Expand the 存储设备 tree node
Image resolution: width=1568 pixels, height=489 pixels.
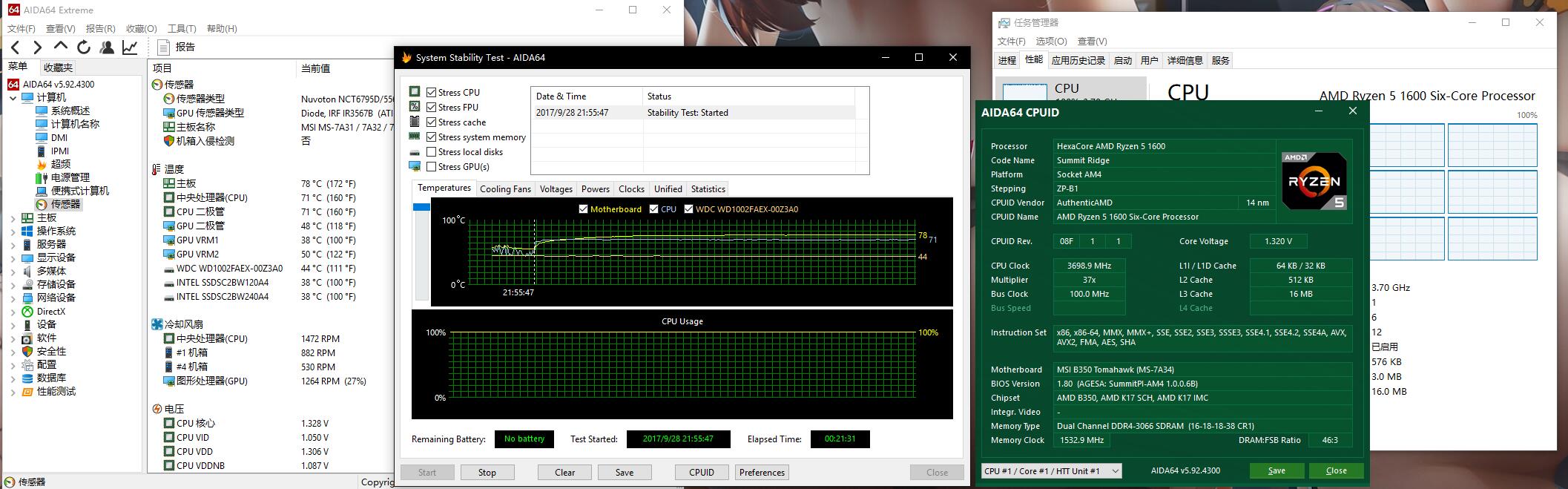pyautogui.click(x=13, y=285)
